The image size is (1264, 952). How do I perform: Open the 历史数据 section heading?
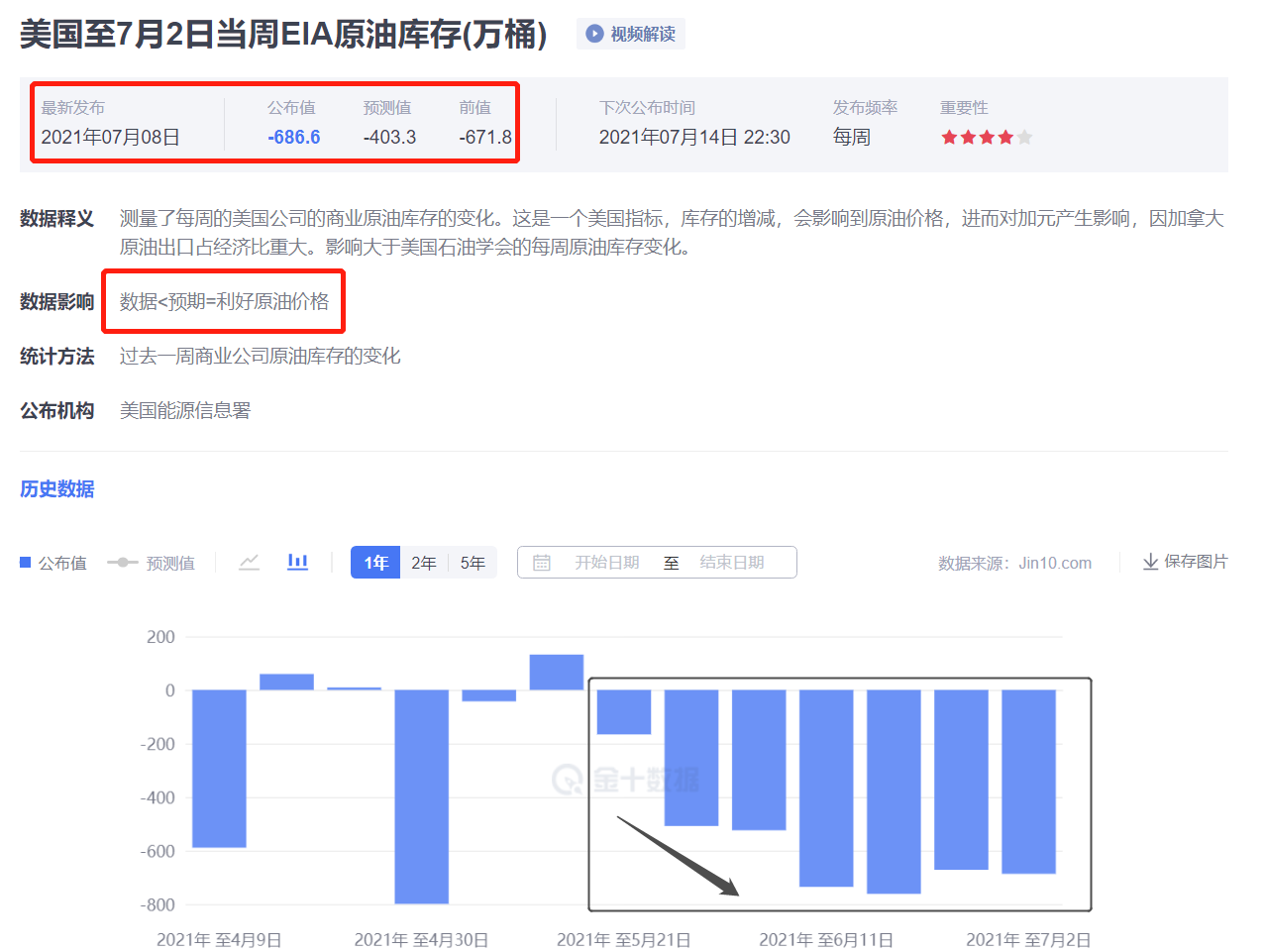tap(57, 489)
